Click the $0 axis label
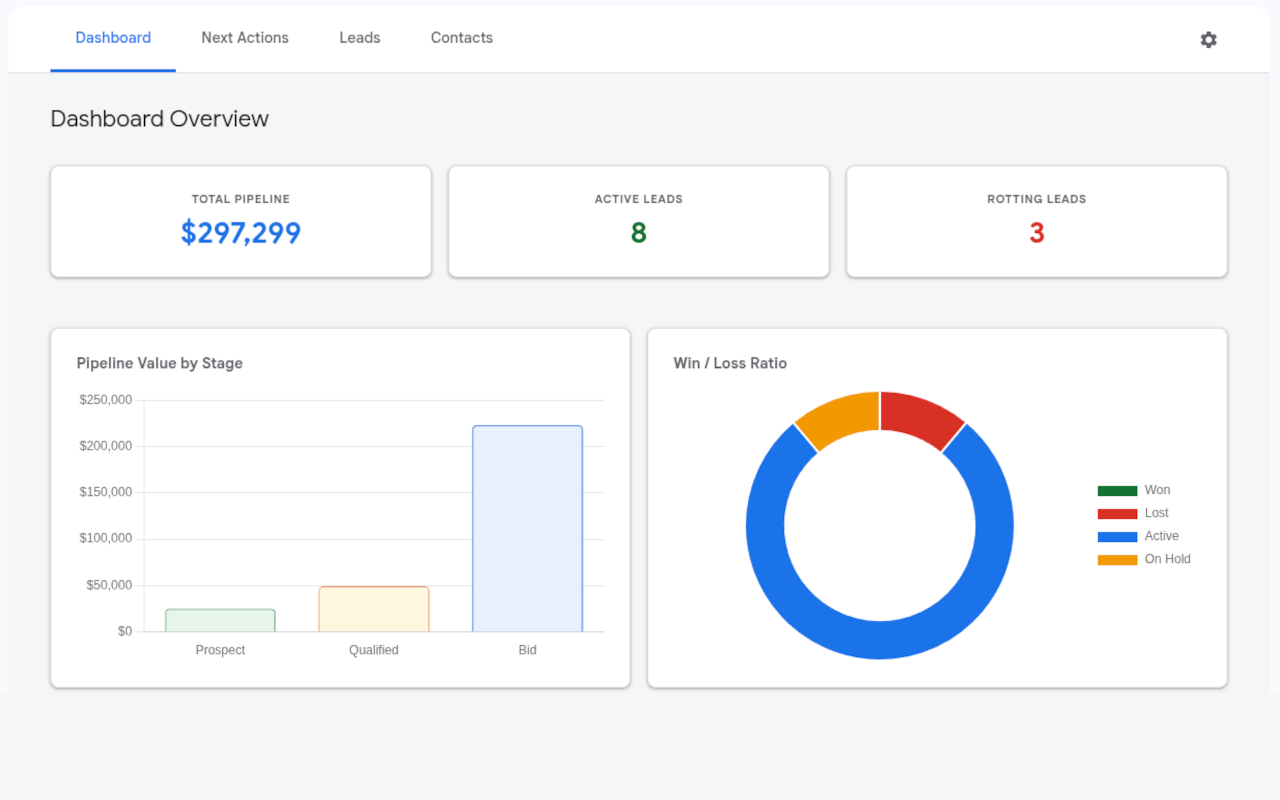 [125, 631]
